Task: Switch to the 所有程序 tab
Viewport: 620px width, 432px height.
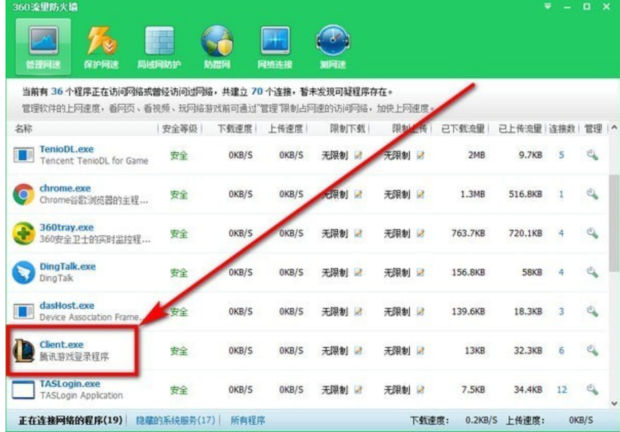Action: (x=248, y=420)
